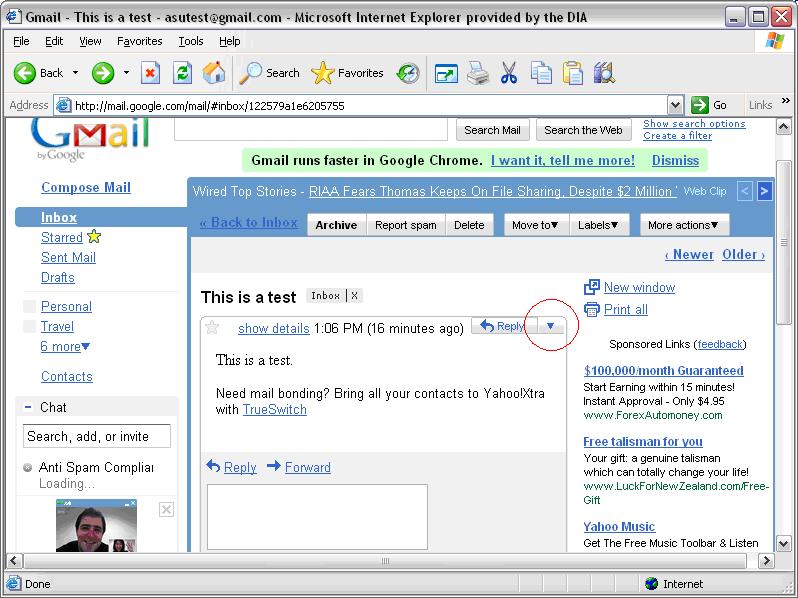Viewport: 798px width, 598px height.
Task: Open Compose Mail link
Action: 86,187
